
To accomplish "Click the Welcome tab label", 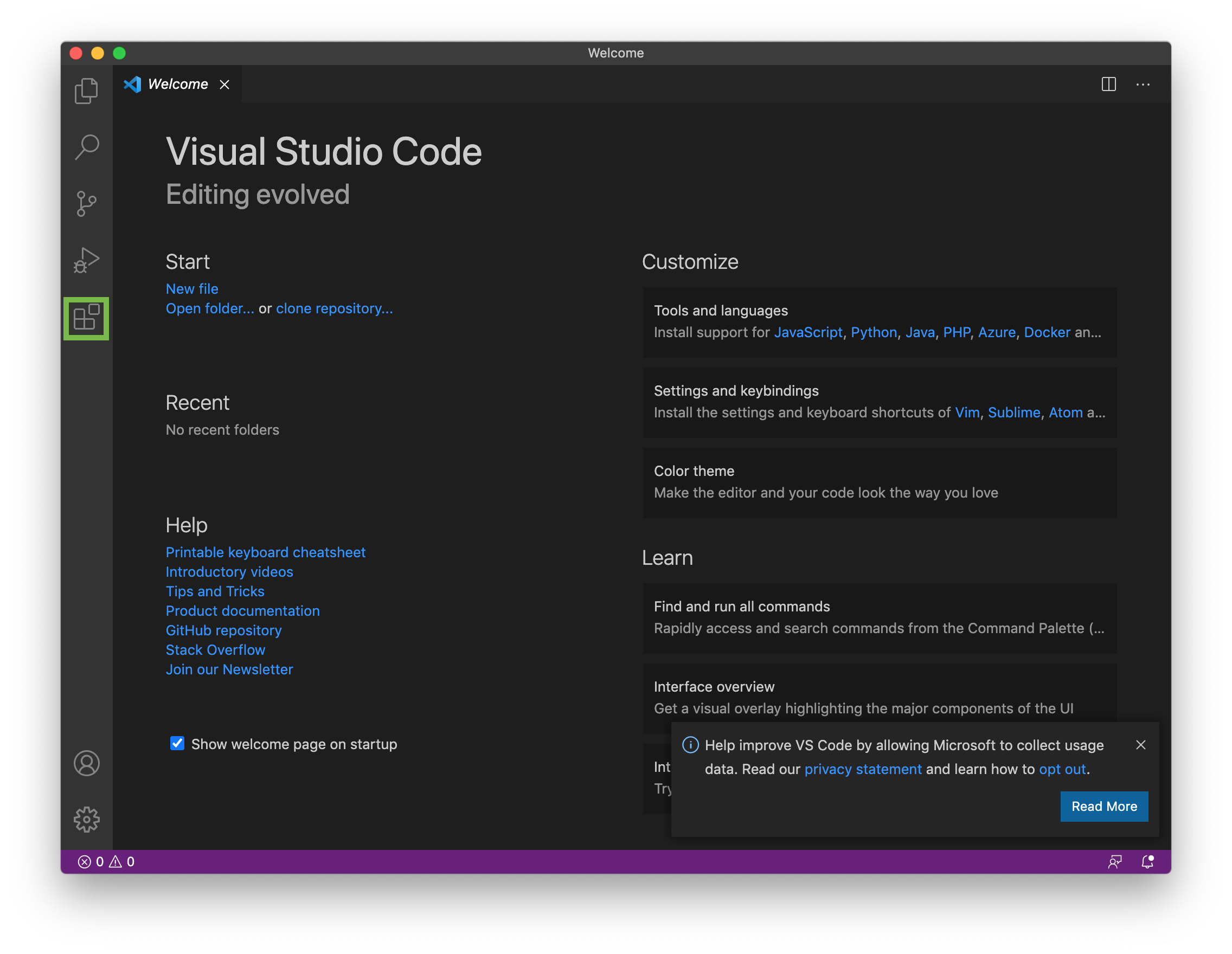I will click(178, 84).
